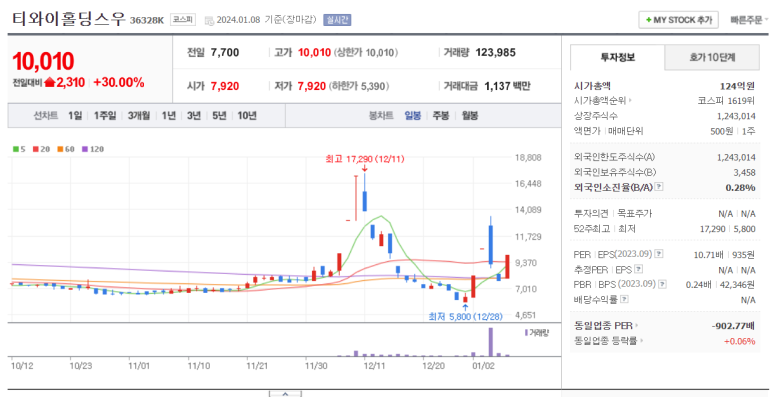
Task: Click the 코스피 market badge
Action: click(x=183, y=20)
